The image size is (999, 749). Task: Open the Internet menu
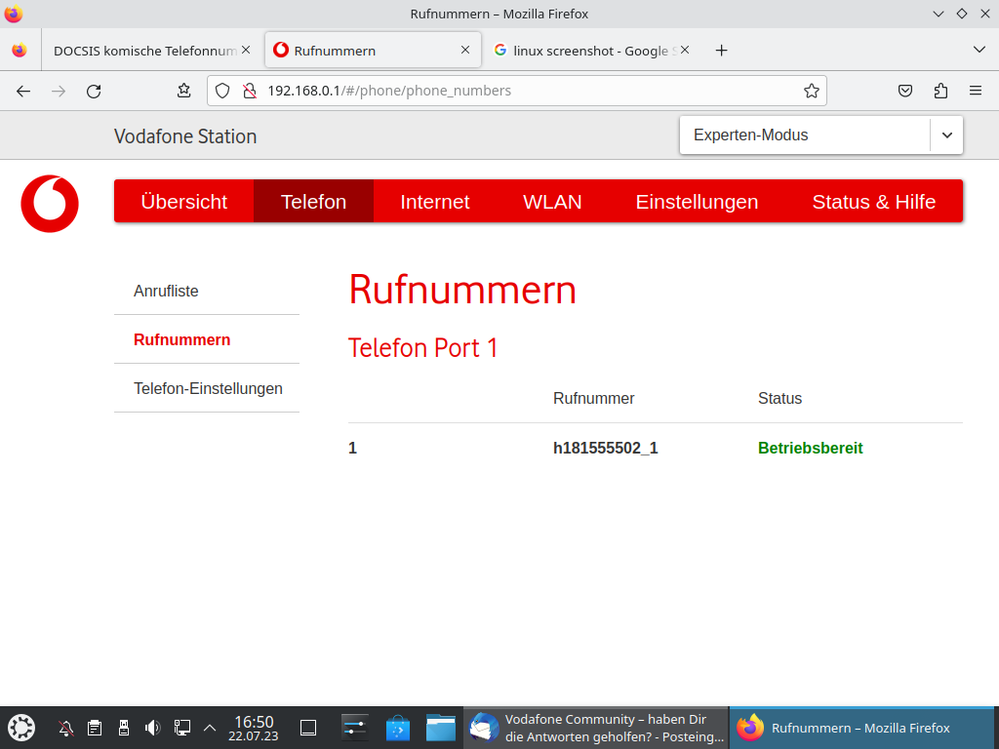[435, 201]
